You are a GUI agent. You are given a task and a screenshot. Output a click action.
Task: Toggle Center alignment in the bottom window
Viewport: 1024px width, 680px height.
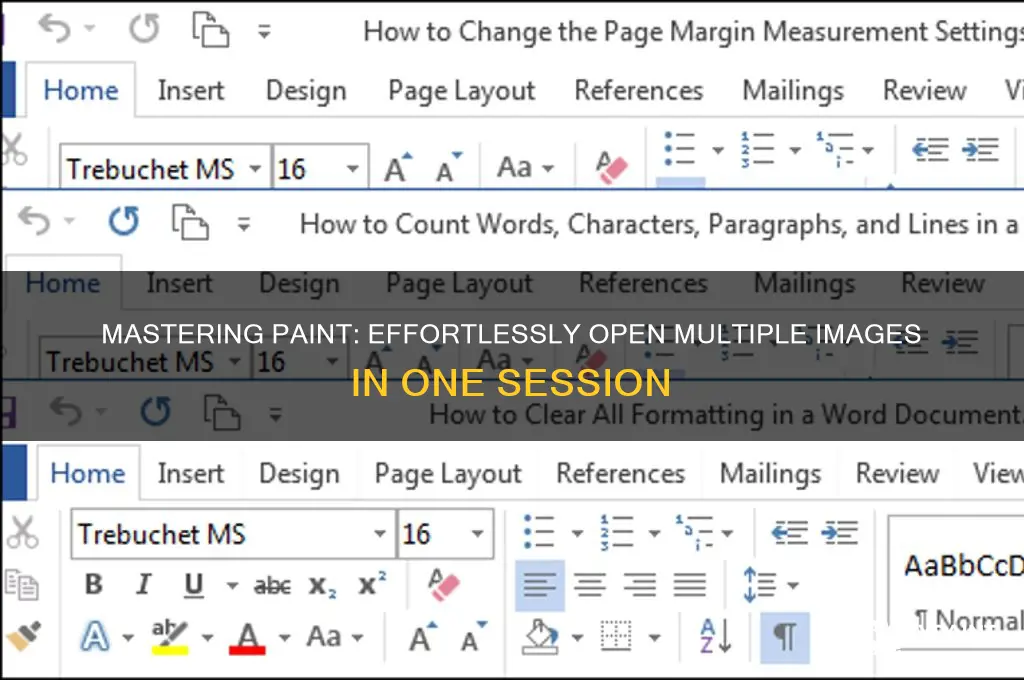pyautogui.click(x=590, y=585)
